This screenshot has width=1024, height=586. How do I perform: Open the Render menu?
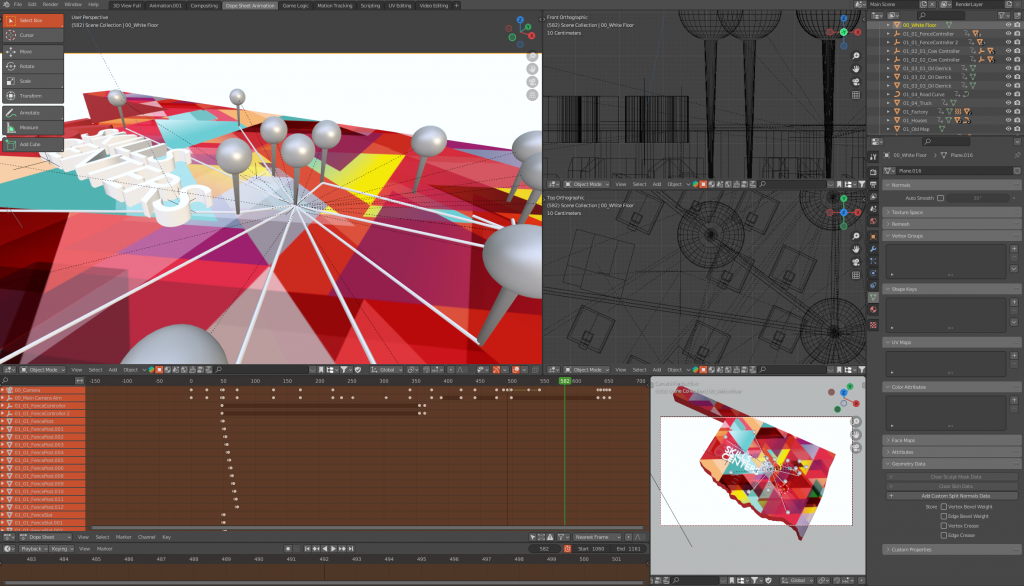click(50, 5)
